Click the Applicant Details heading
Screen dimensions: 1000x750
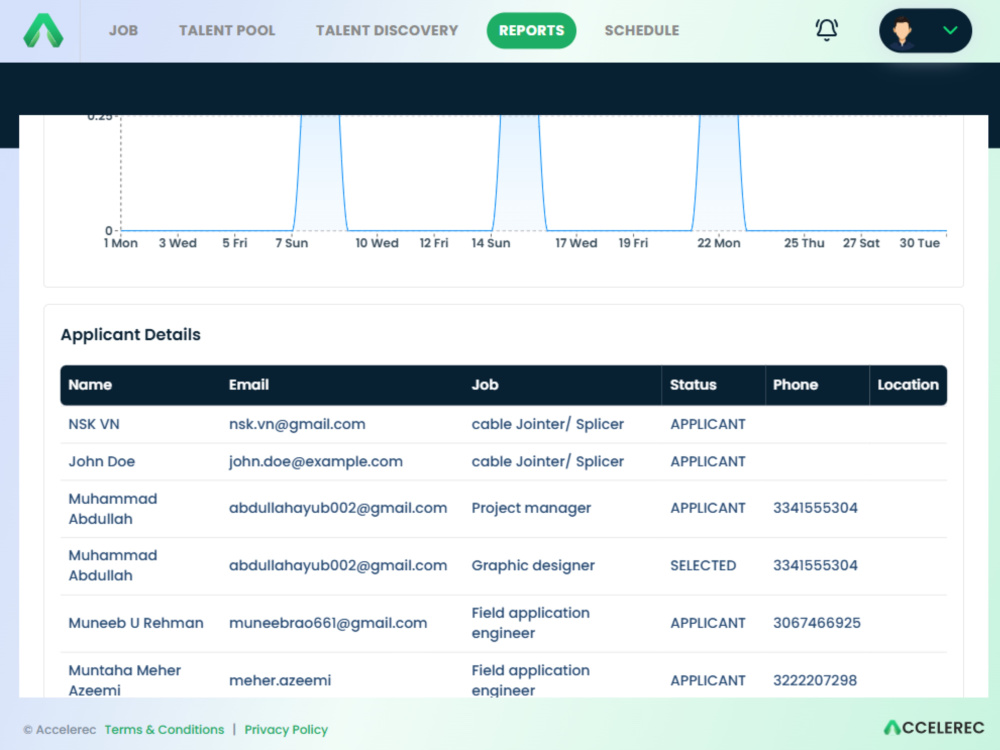(131, 335)
